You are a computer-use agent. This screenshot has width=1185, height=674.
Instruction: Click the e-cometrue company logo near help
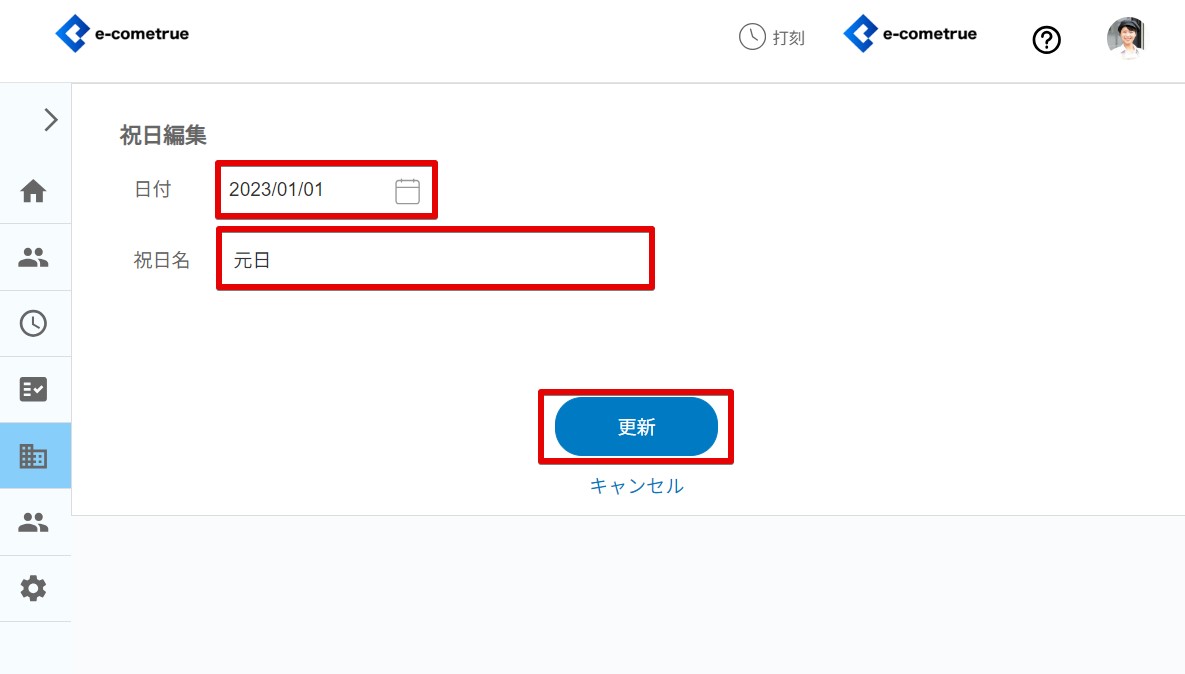(910, 34)
